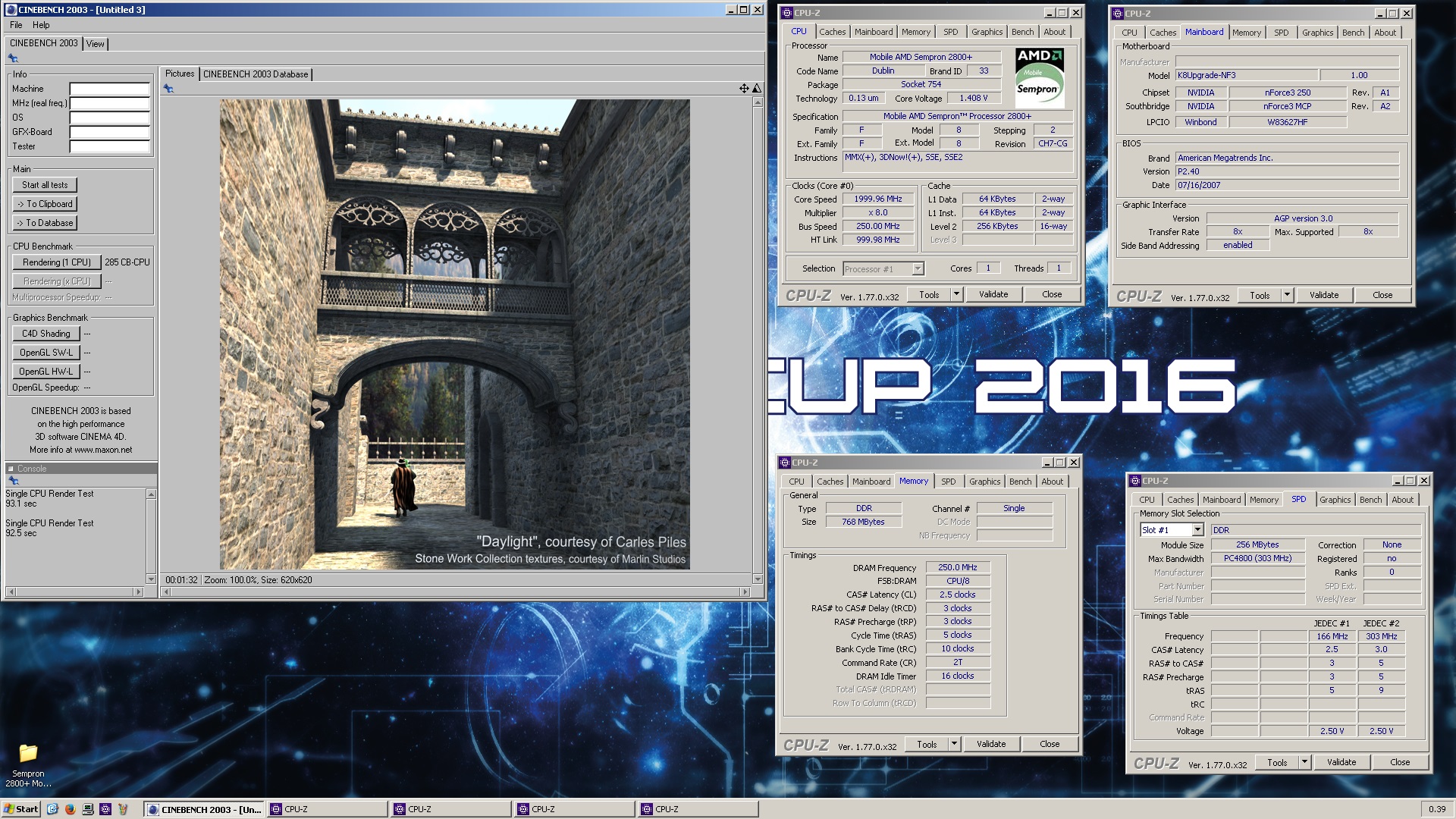Click the Machine input field

110,89
